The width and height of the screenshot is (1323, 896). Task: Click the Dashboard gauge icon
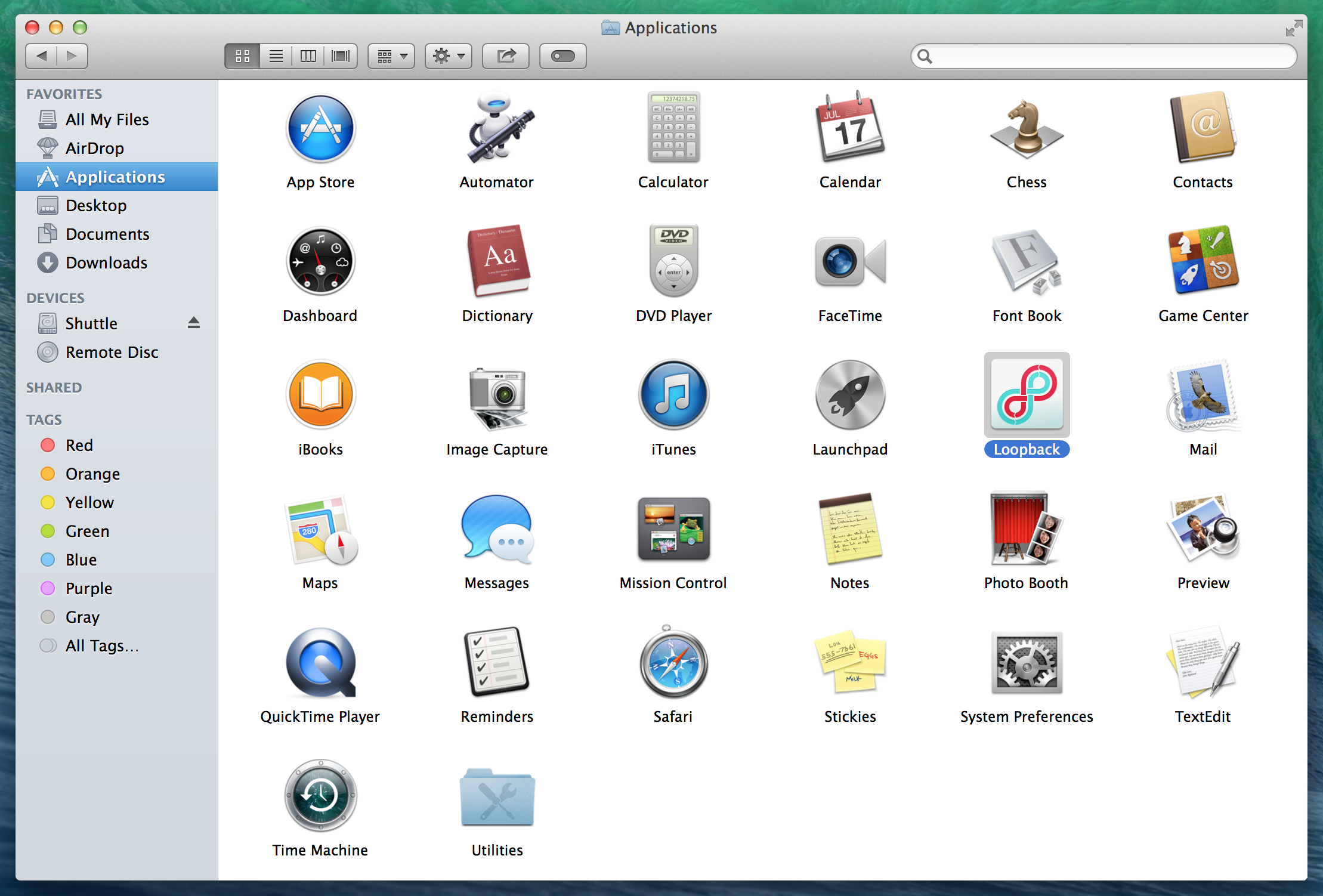(x=320, y=261)
